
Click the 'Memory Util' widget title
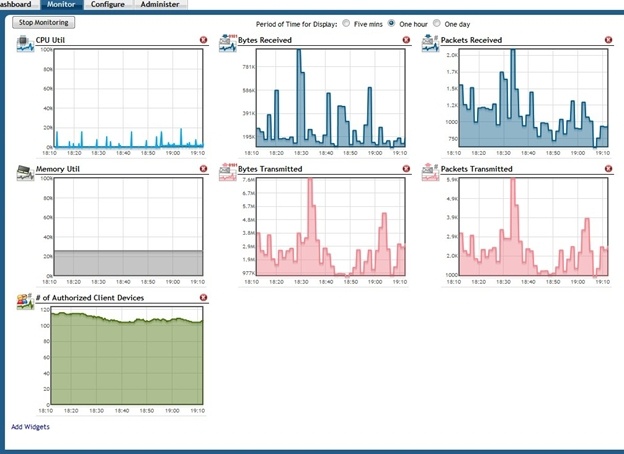[x=58, y=169]
